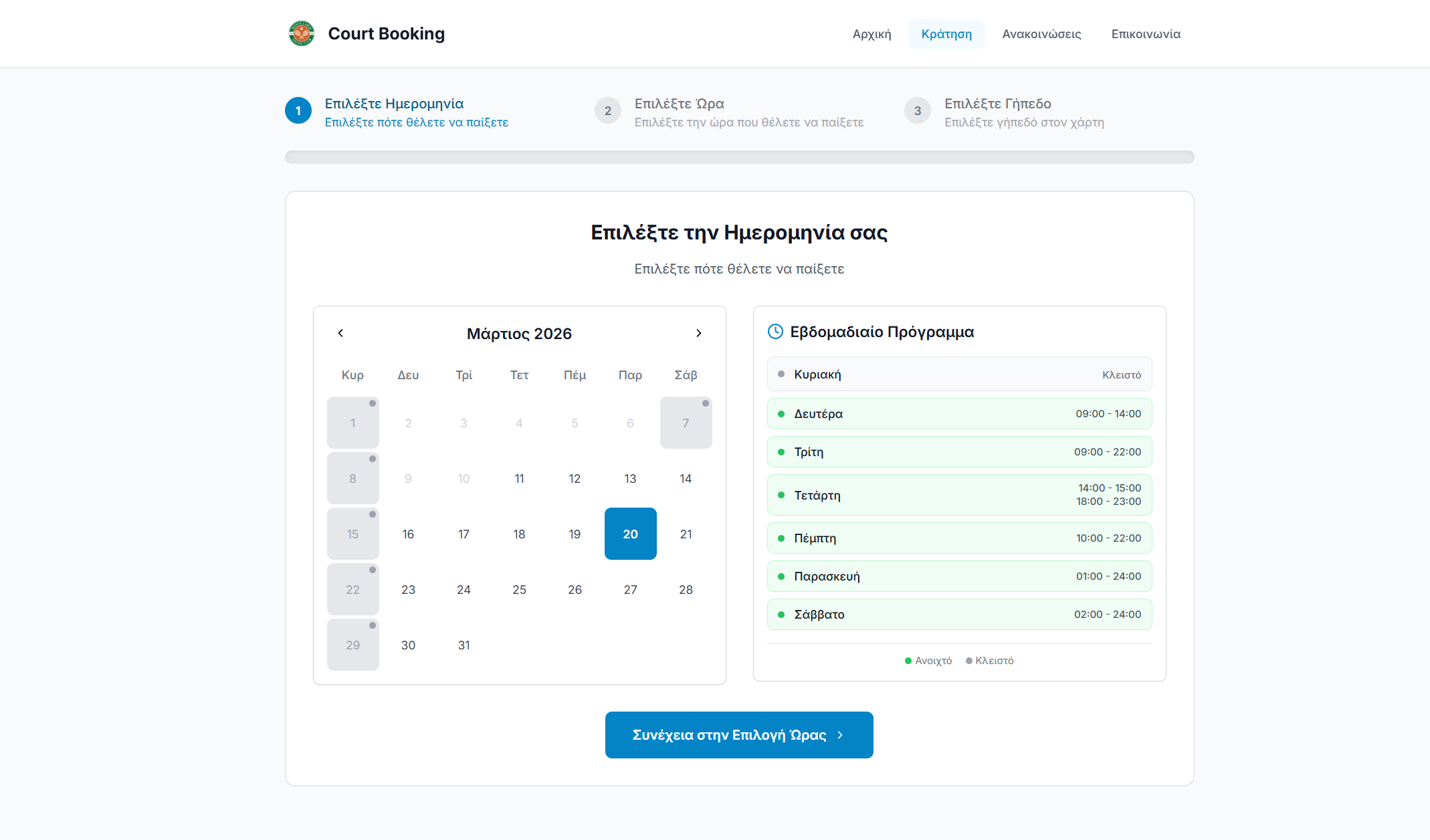Click Σάββατο 02:00 - 24:00 schedule row
Screen dimensions: 1430x840
pos(959,615)
